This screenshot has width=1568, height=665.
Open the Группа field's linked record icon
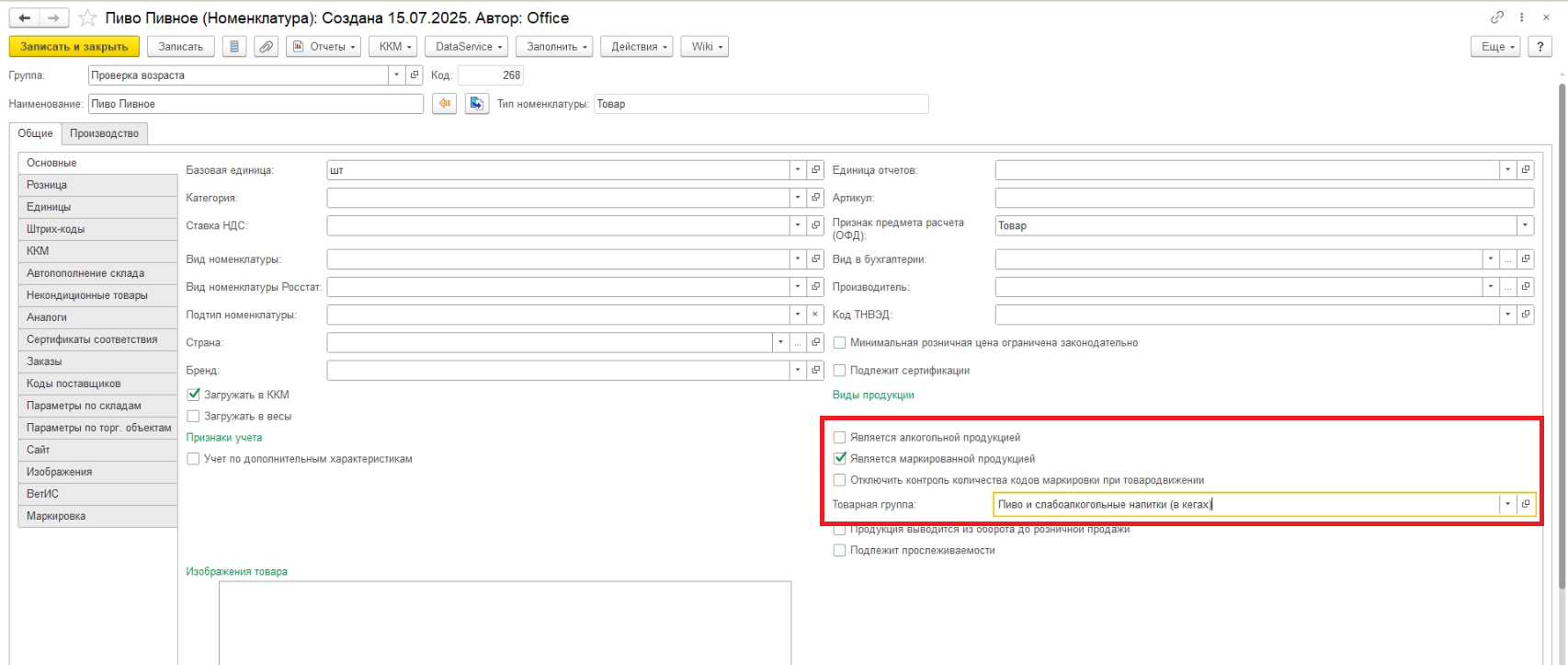(x=415, y=75)
